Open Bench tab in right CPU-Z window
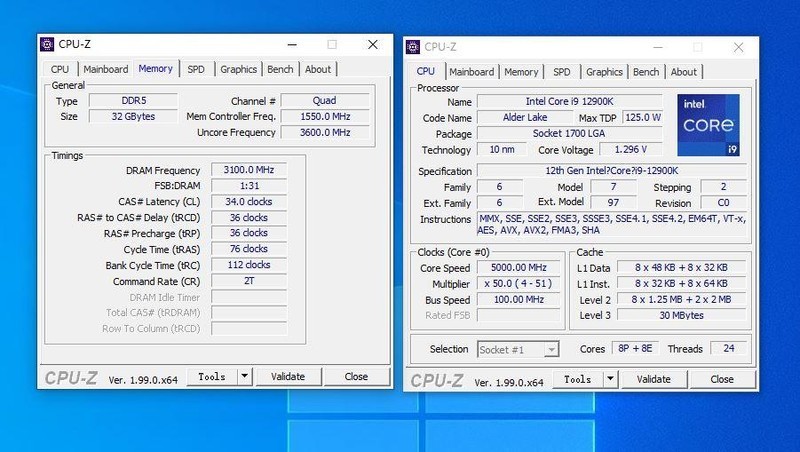 coord(646,72)
